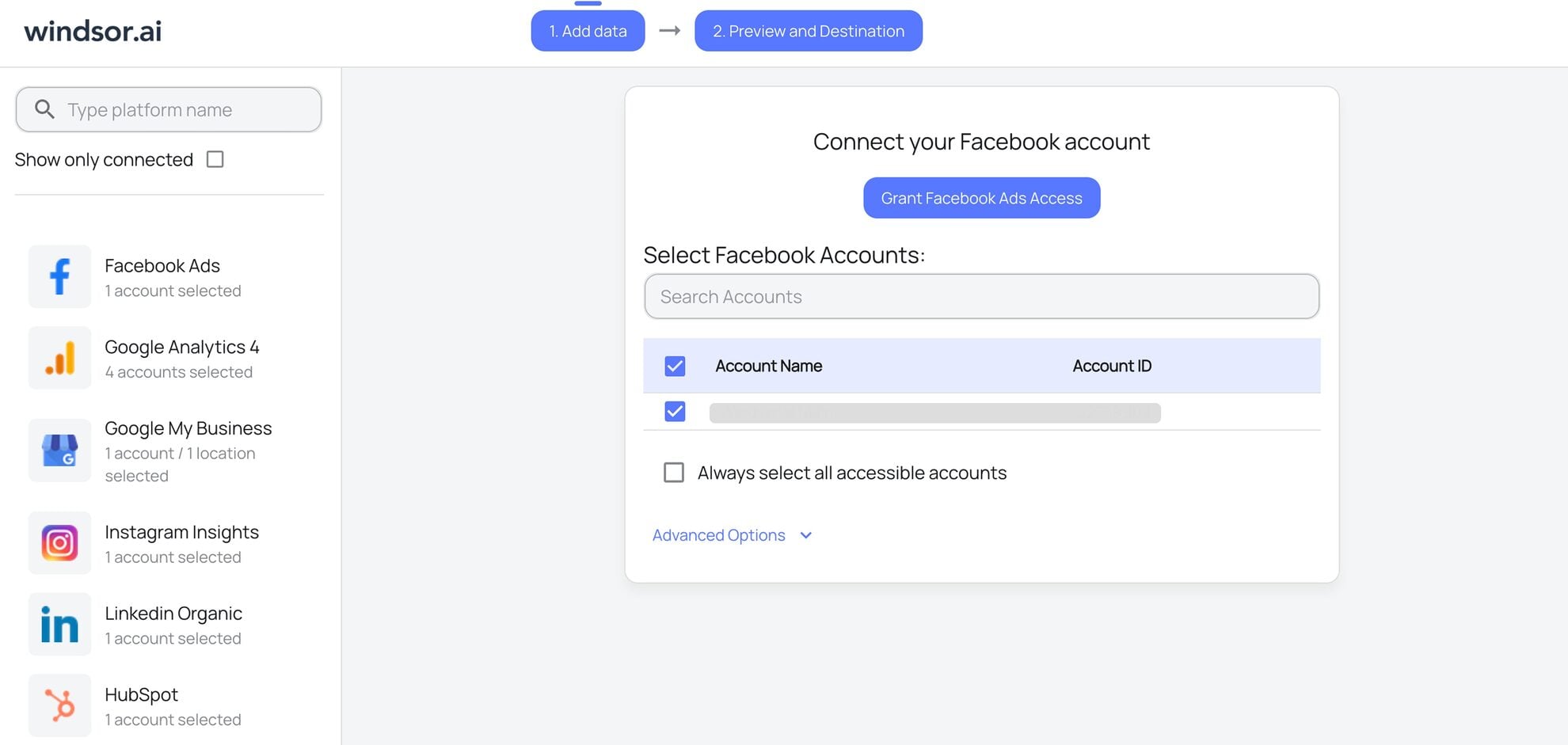The image size is (1568, 745).
Task: Click the Type platform name search box
Action: (169, 109)
